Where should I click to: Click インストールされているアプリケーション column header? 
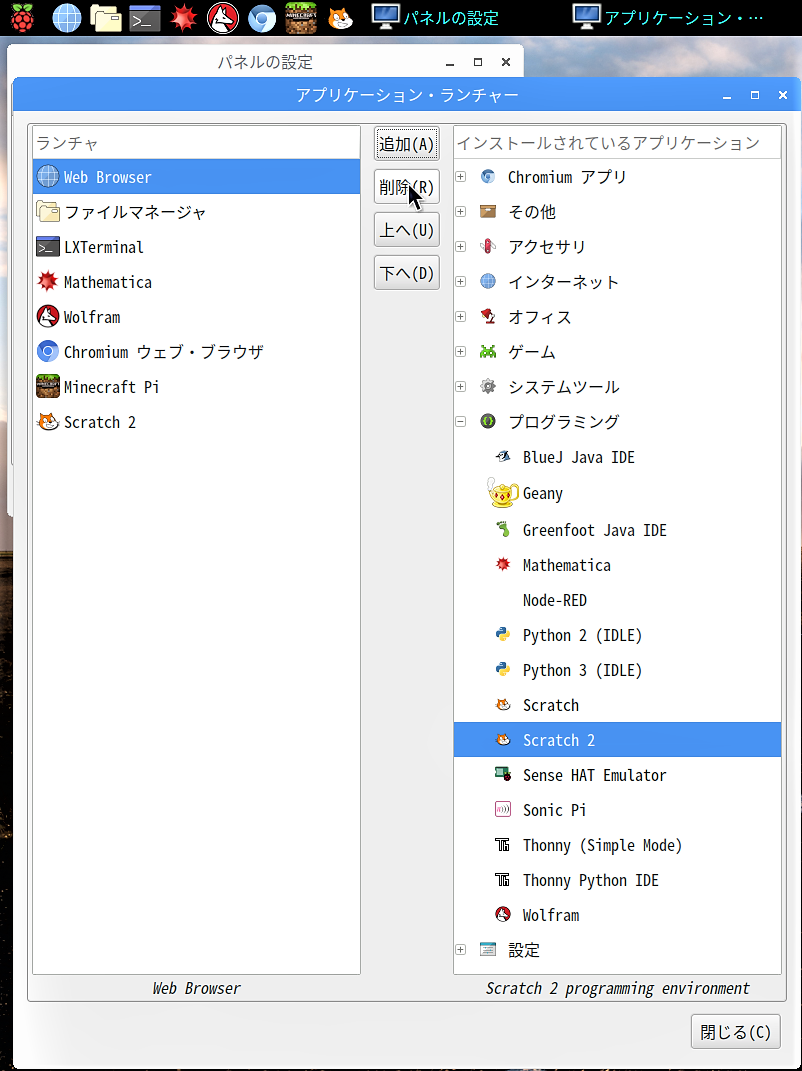point(618,143)
